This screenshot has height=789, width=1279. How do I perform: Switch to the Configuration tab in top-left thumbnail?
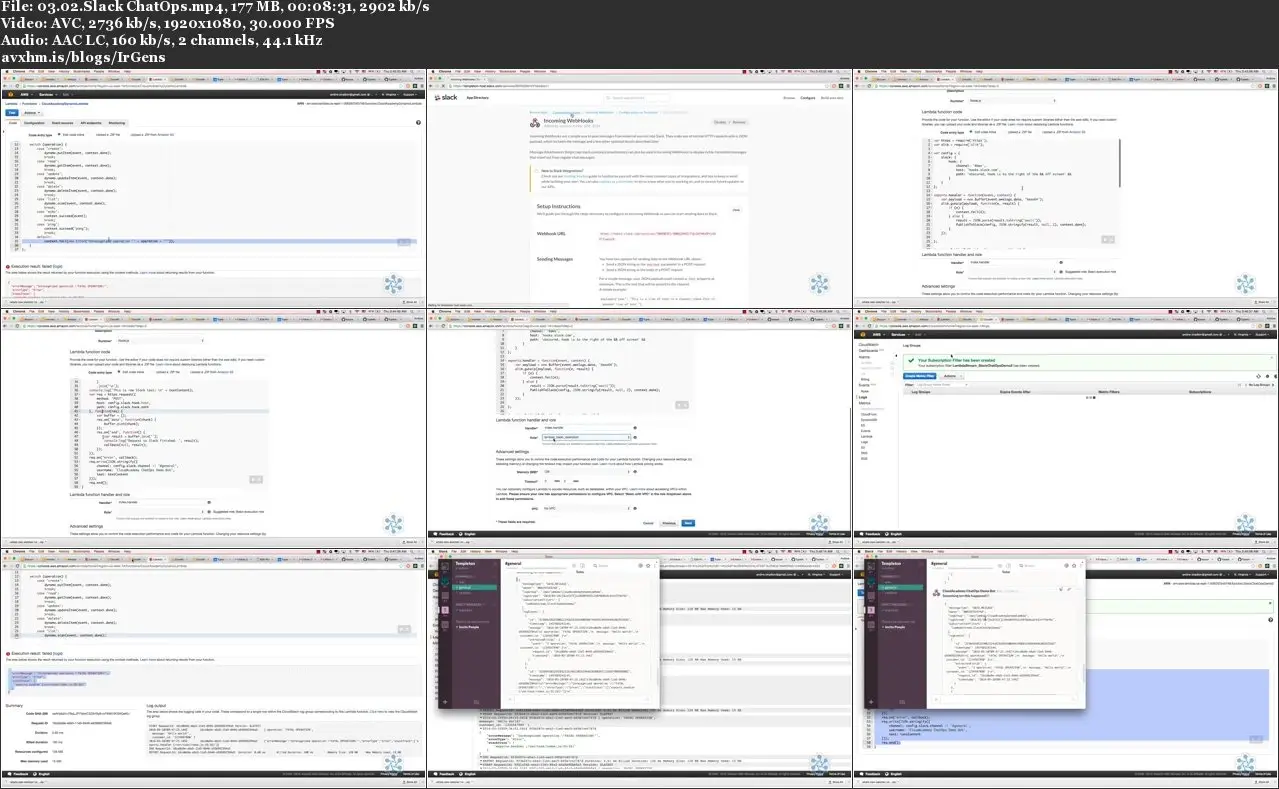pos(34,123)
